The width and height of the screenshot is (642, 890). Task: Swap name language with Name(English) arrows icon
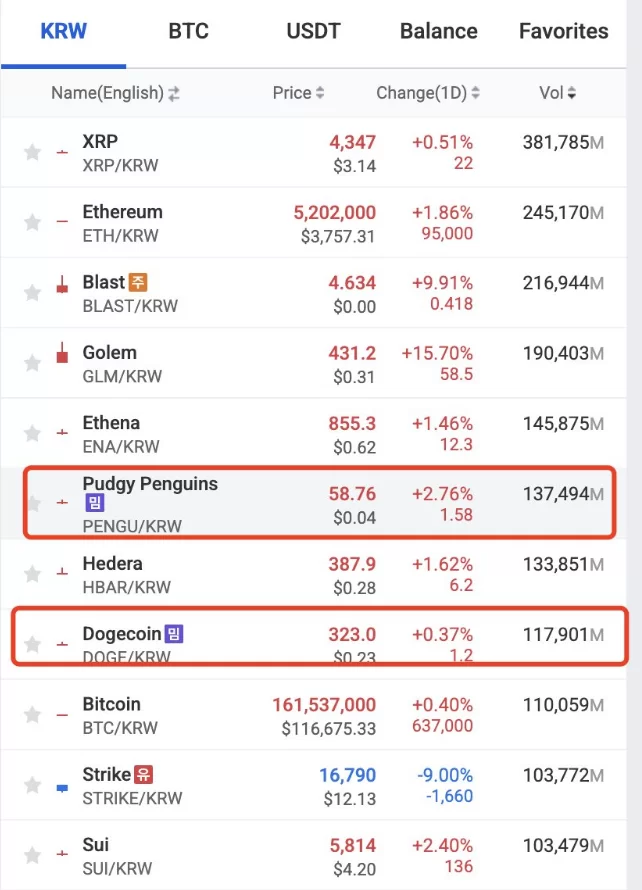click(x=174, y=94)
